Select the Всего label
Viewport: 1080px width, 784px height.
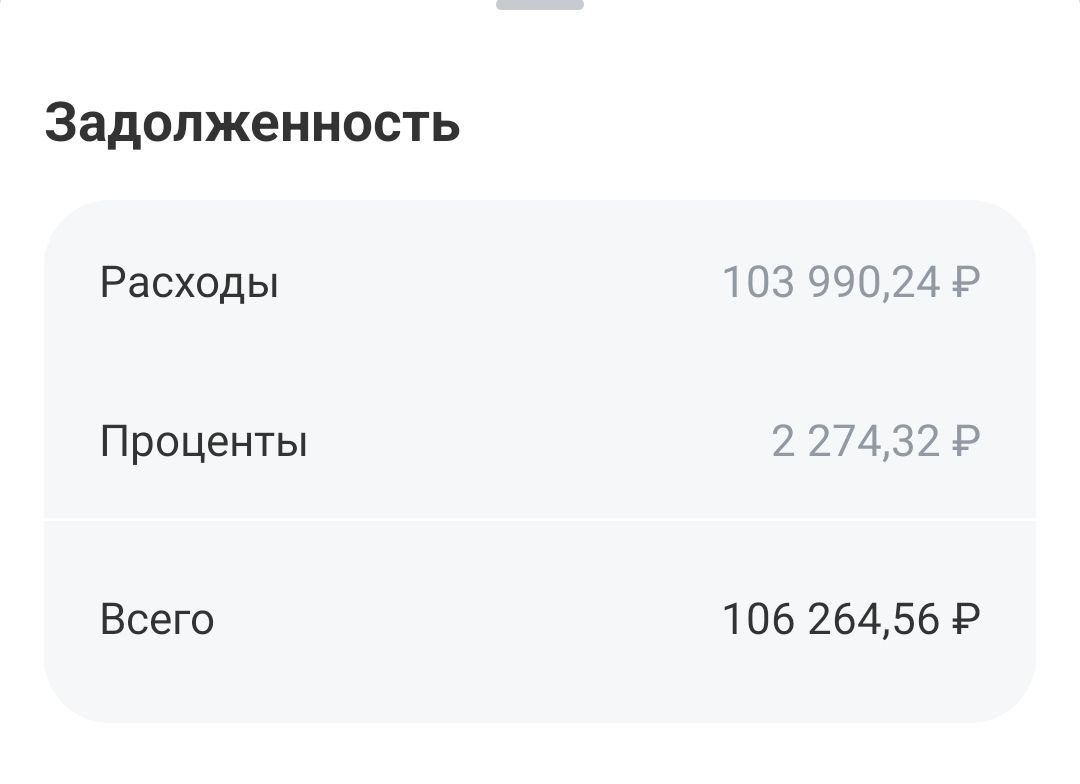tap(157, 620)
